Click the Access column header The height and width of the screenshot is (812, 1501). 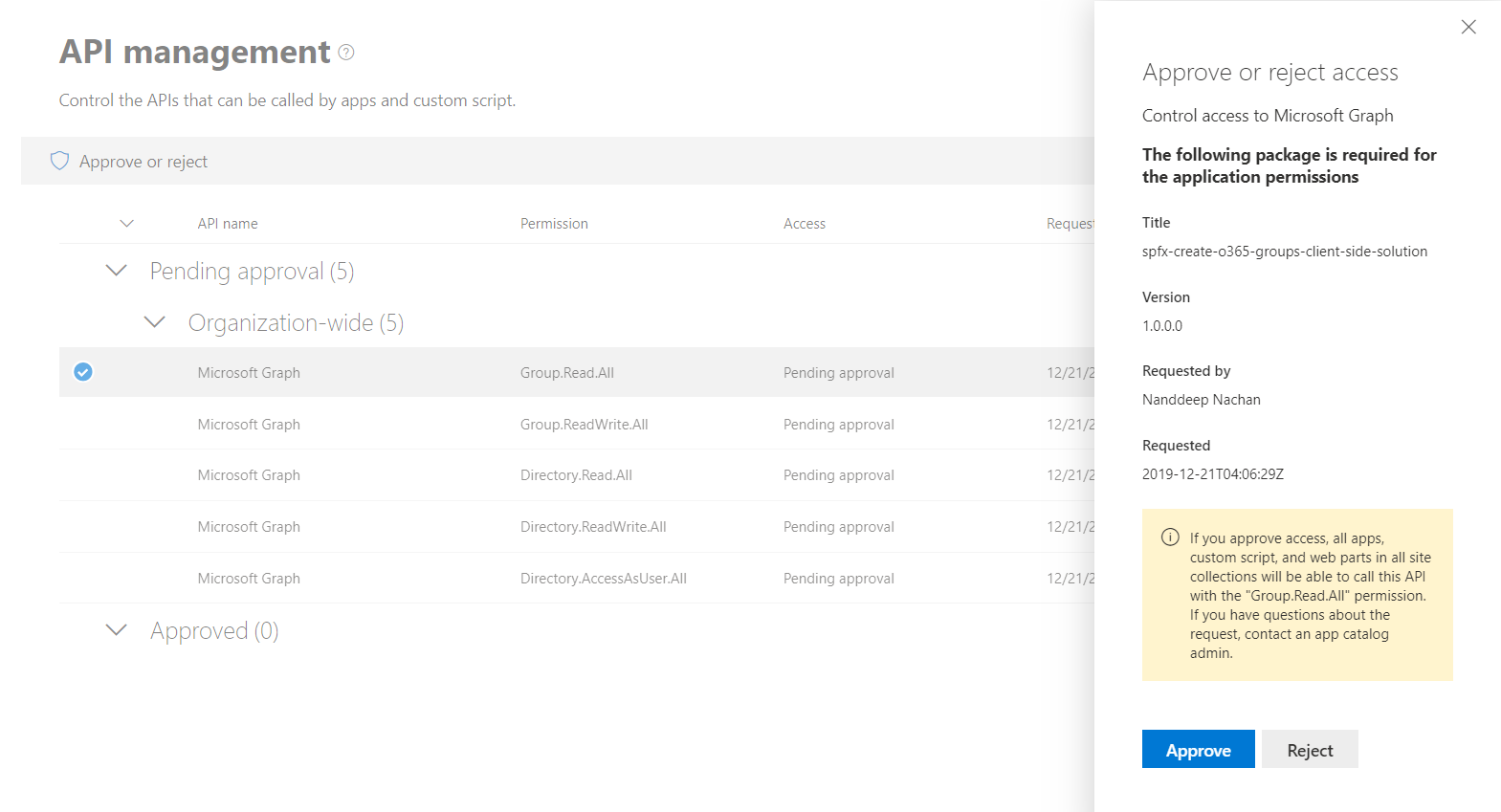[x=804, y=224]
